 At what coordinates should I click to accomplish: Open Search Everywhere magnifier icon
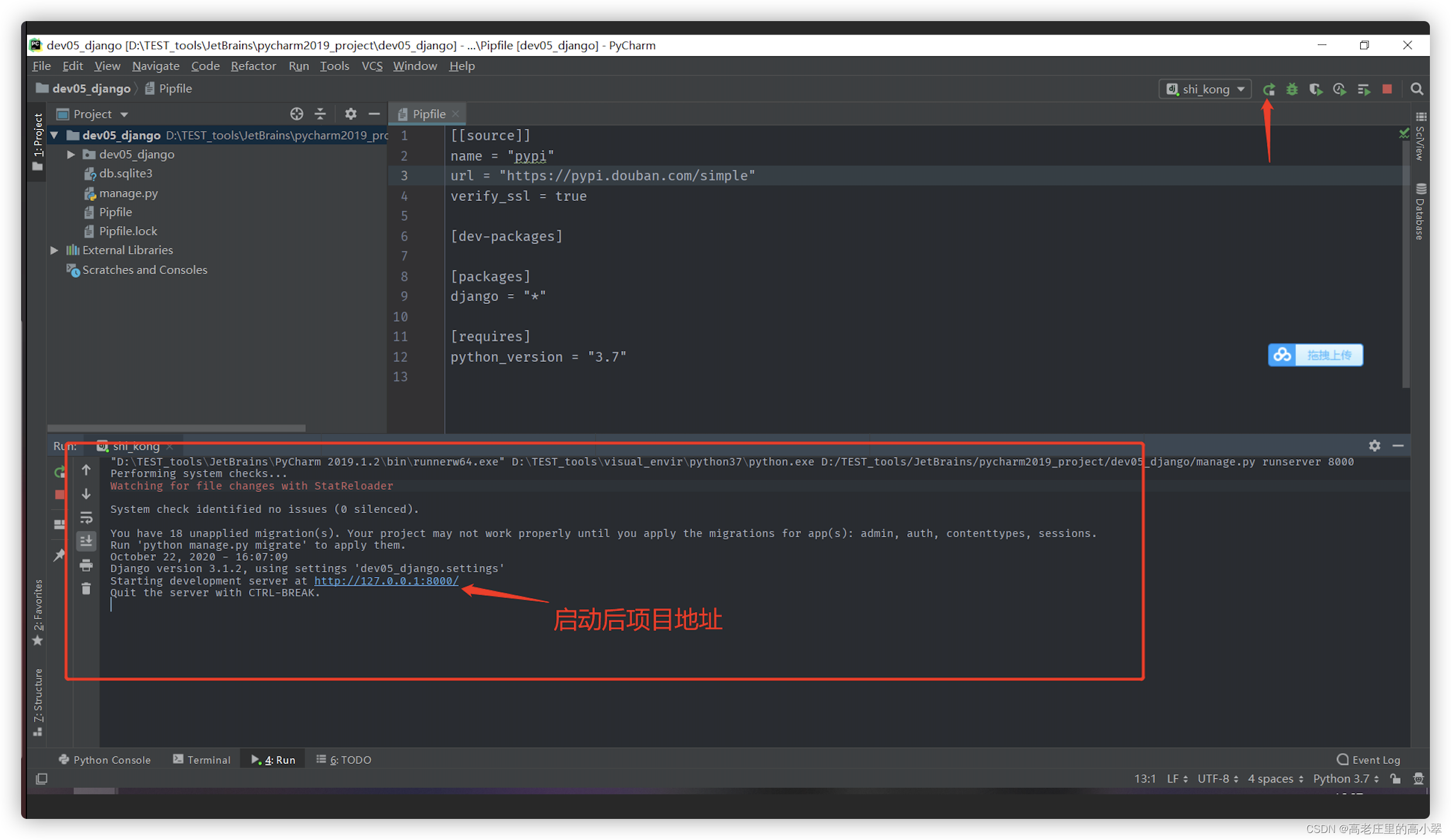[x=1416, y=89]
